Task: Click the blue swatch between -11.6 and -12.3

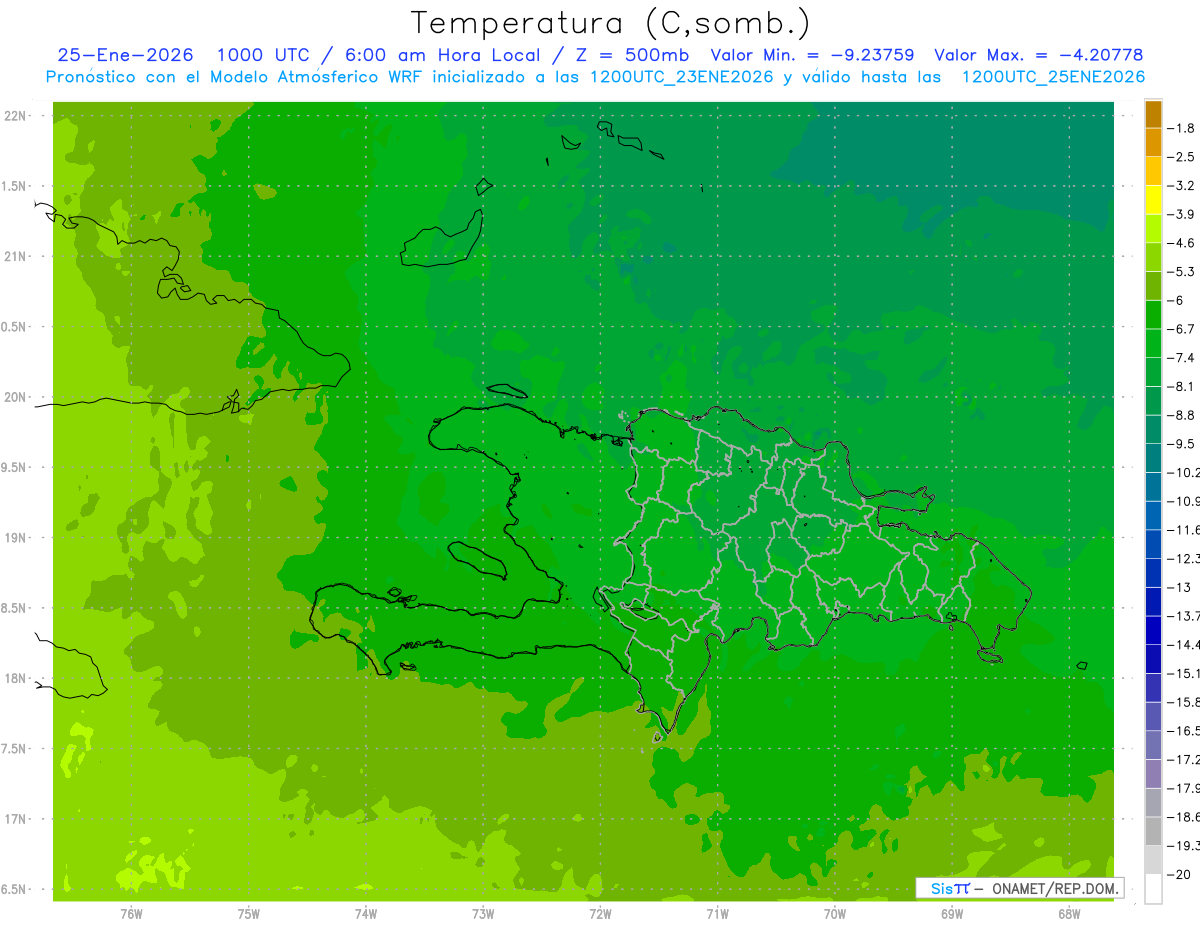Action: pyautogui.click(x=1153, y=544)
